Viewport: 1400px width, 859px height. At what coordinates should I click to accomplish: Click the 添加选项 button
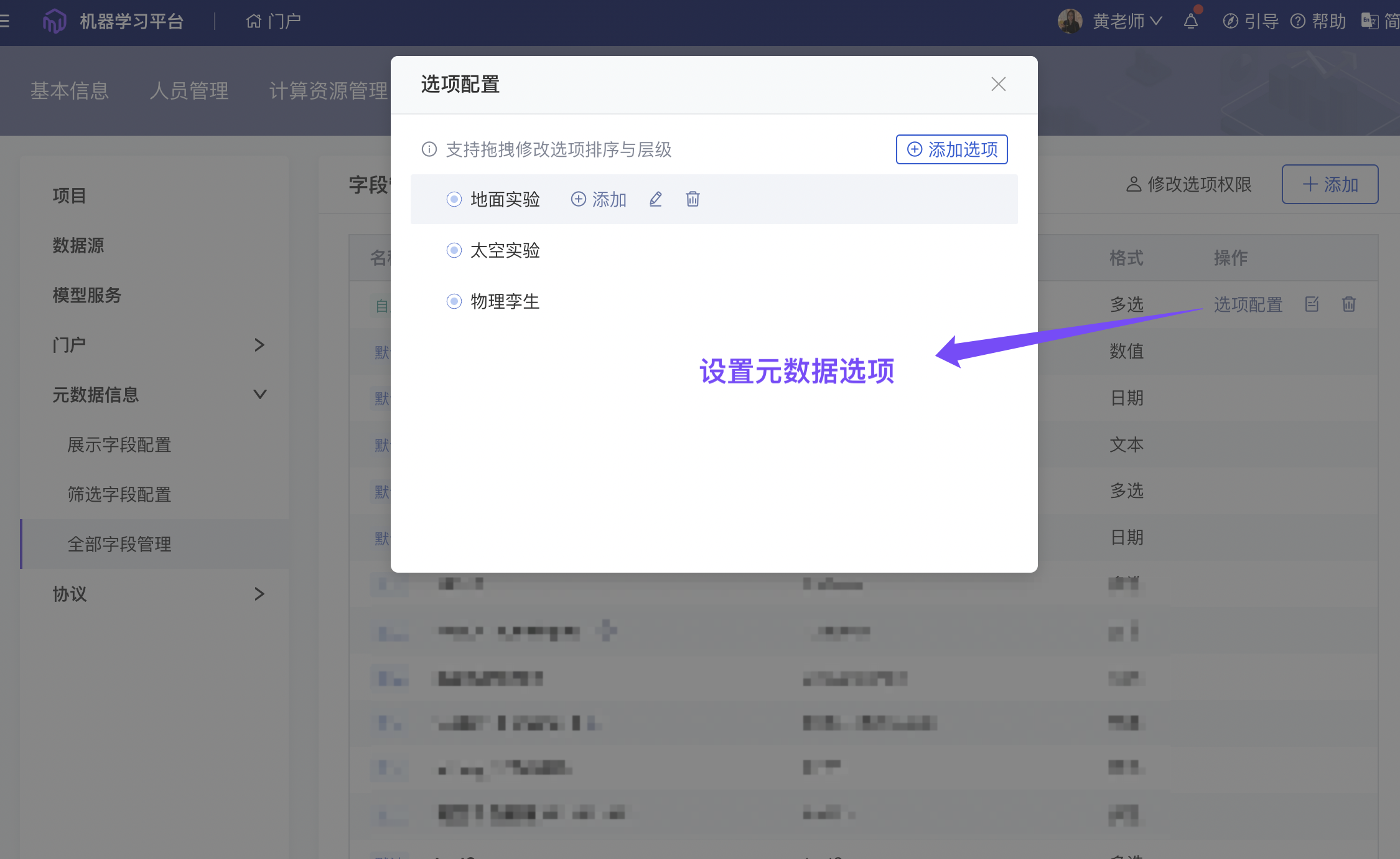pyautogui.click(x=951, y=149)
